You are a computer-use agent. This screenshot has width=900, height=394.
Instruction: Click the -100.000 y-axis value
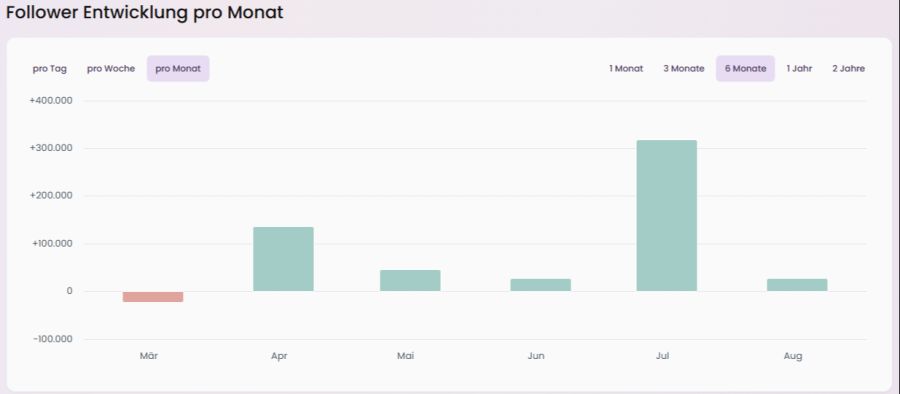tap(53, 339)
